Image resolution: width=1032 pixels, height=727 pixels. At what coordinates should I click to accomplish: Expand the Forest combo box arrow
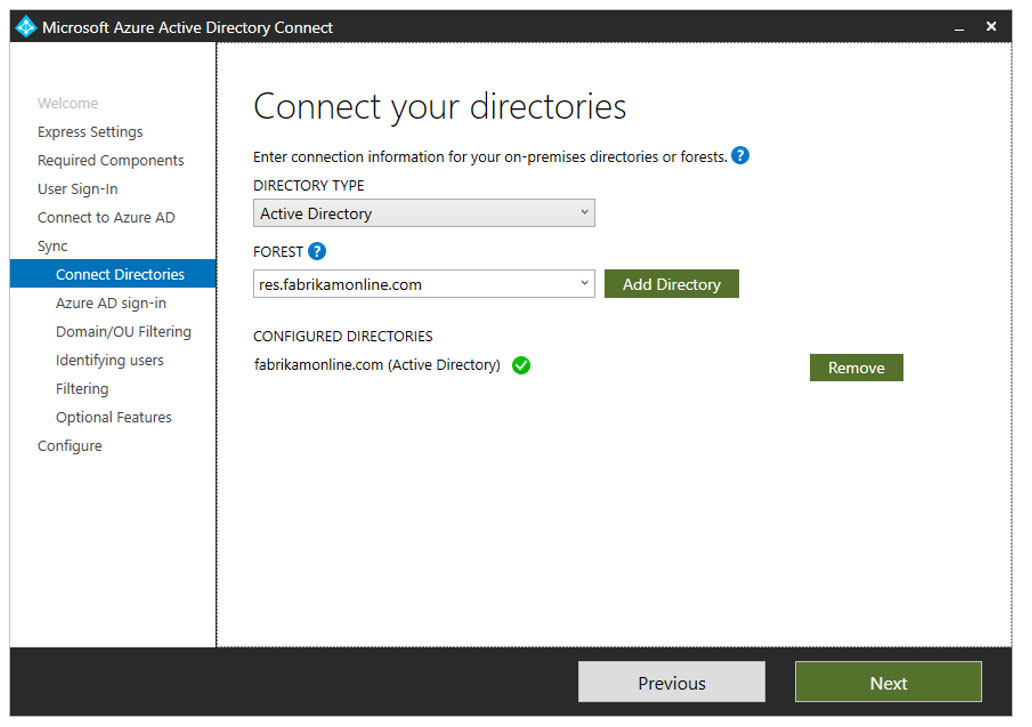coord(584,283)
